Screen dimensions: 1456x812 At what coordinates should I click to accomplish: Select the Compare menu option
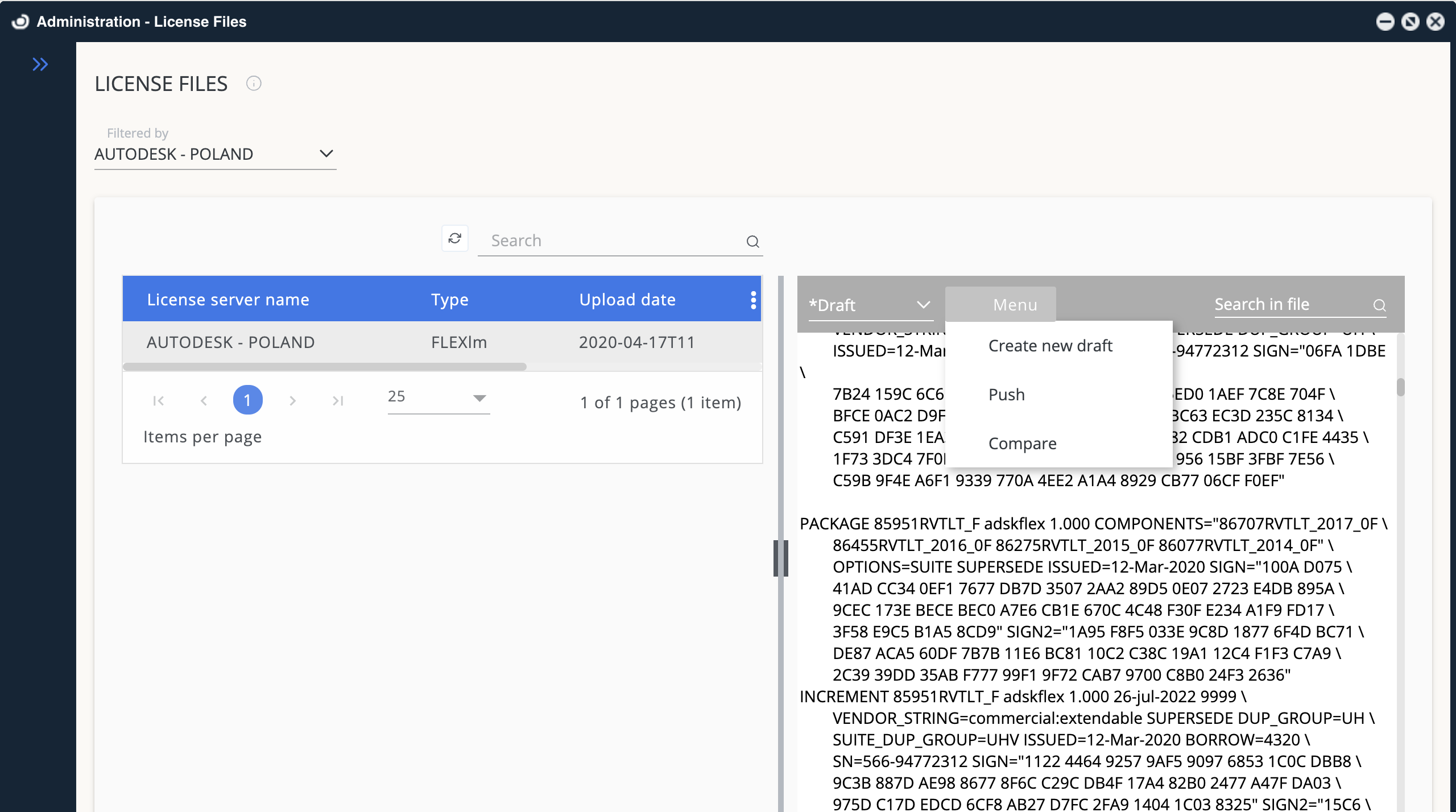pyautogui.click(x=1022, y=444)
